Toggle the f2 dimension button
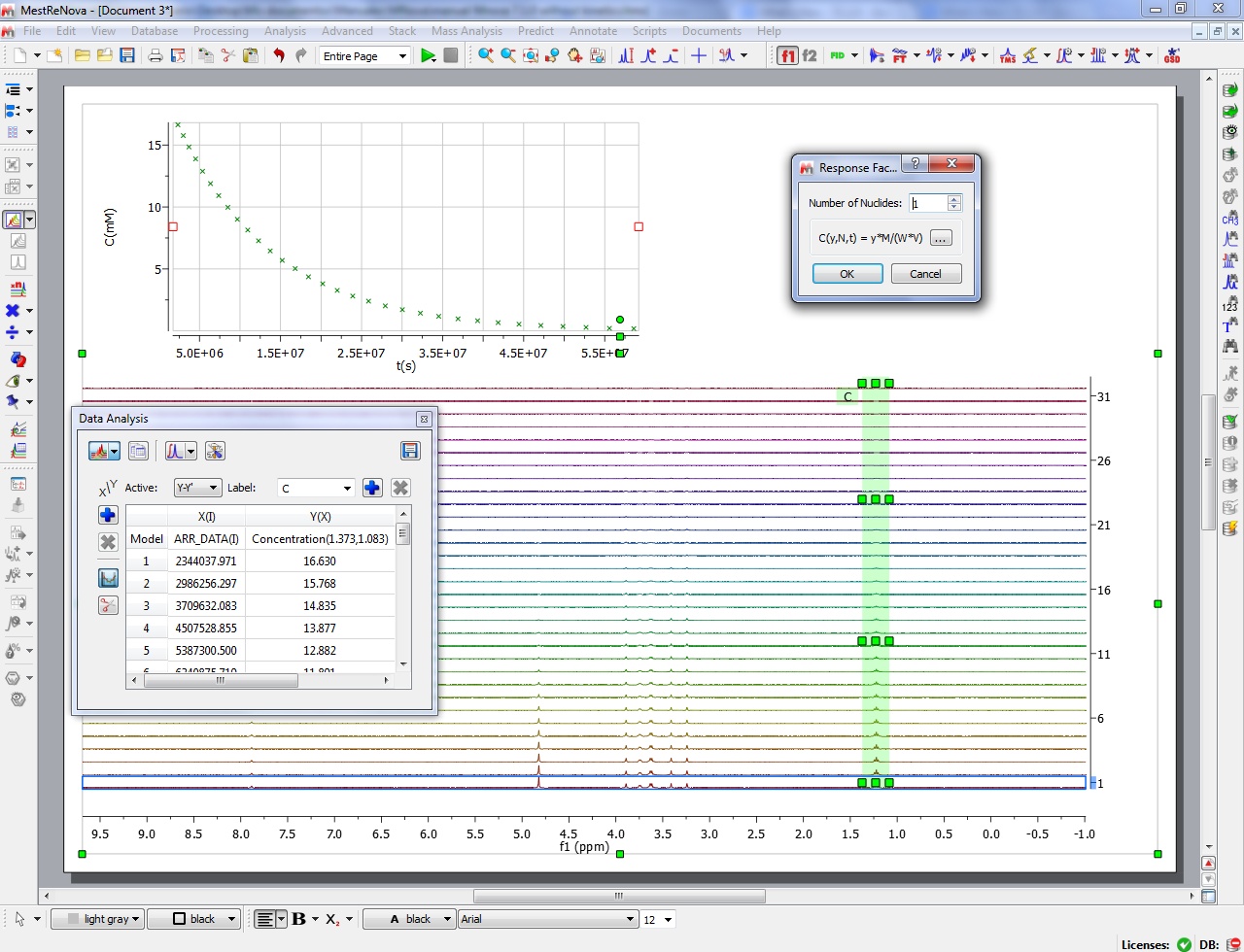 [810, 55]
